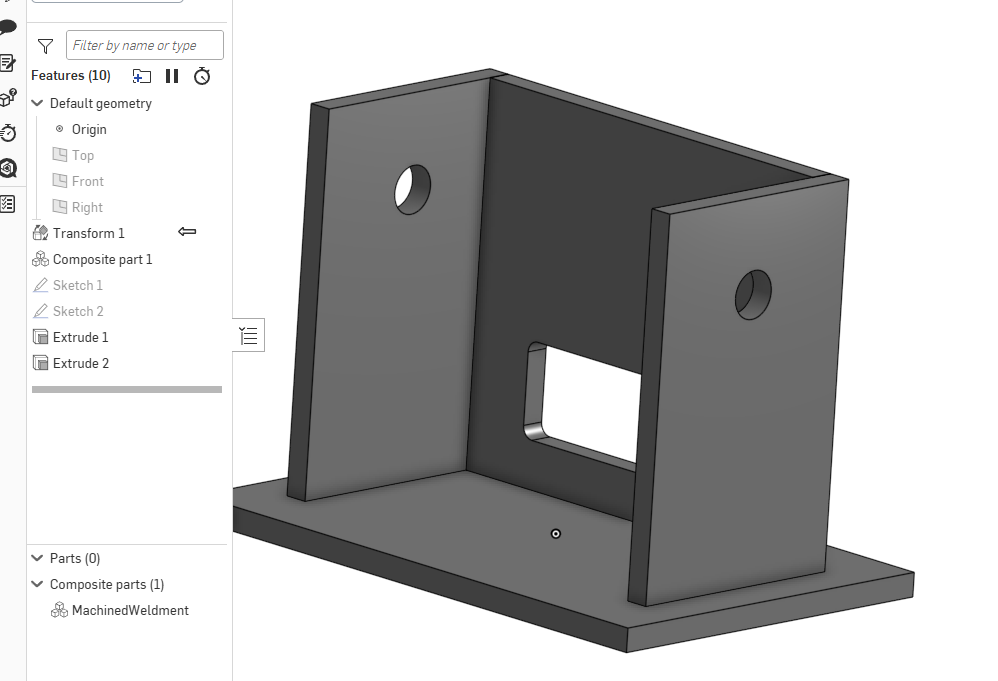Screen dimensions: 998x681
Task: Click the Sketch 1 pencil icon
Action: [x=40, y=285]
